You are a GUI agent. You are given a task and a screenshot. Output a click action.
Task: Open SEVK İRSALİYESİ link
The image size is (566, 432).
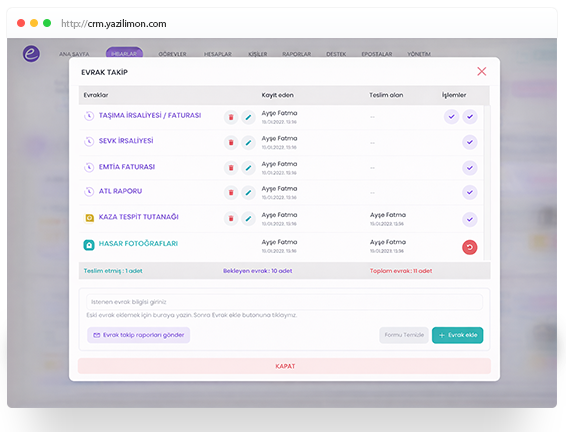(x=126, y=141)
